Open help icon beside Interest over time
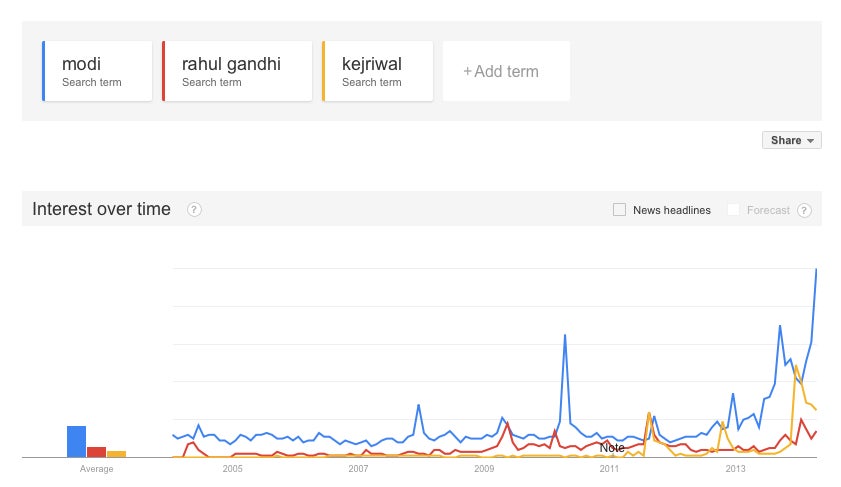This screenshot has height=487, width=841. coord(194,210)
